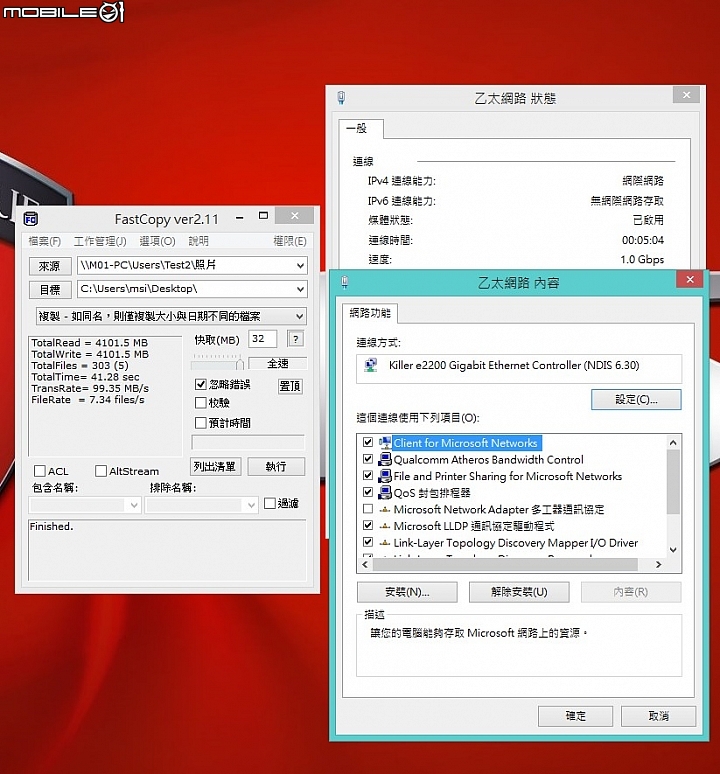Click the Ethernet Properties window title icon
720x774 pixels.
[x=345, y=282]
